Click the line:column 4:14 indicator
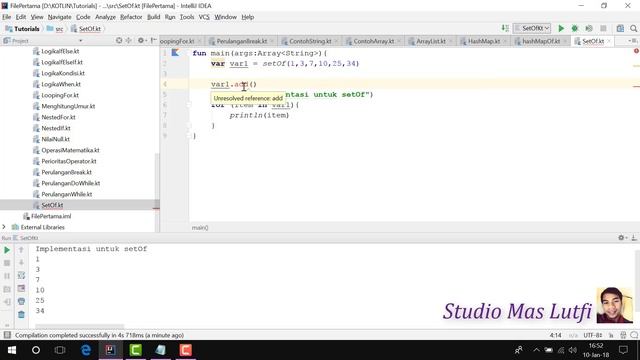This screenshot has width=640, height=360. click(x=555, y=335)
